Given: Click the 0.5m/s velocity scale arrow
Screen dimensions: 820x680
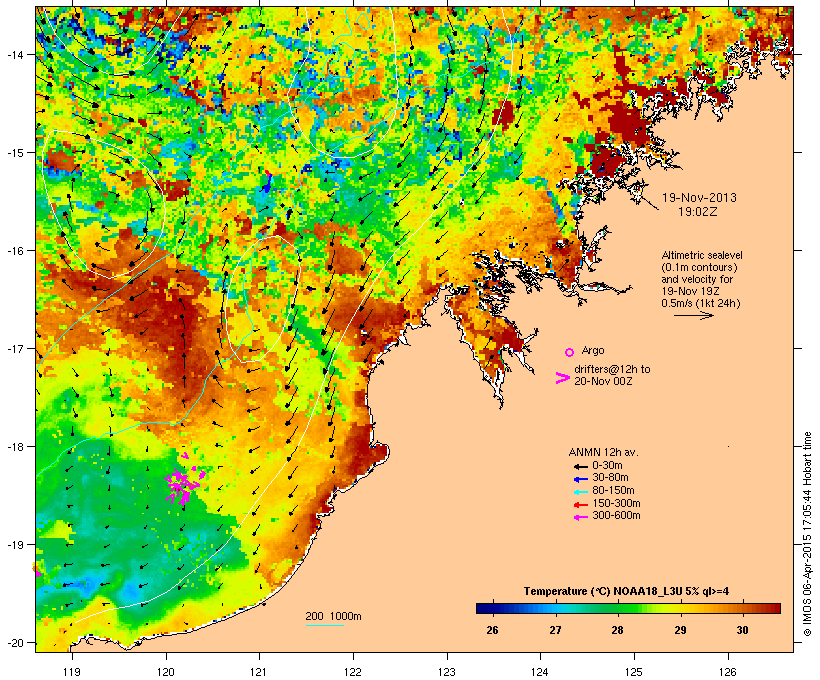Looking at the screenshot, I should click(x=693, y=315).
